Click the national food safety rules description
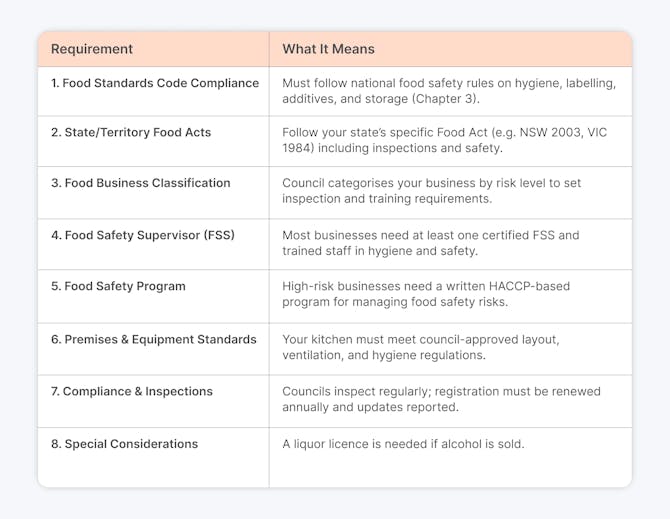The image size is (670, 519). [442, 91]
